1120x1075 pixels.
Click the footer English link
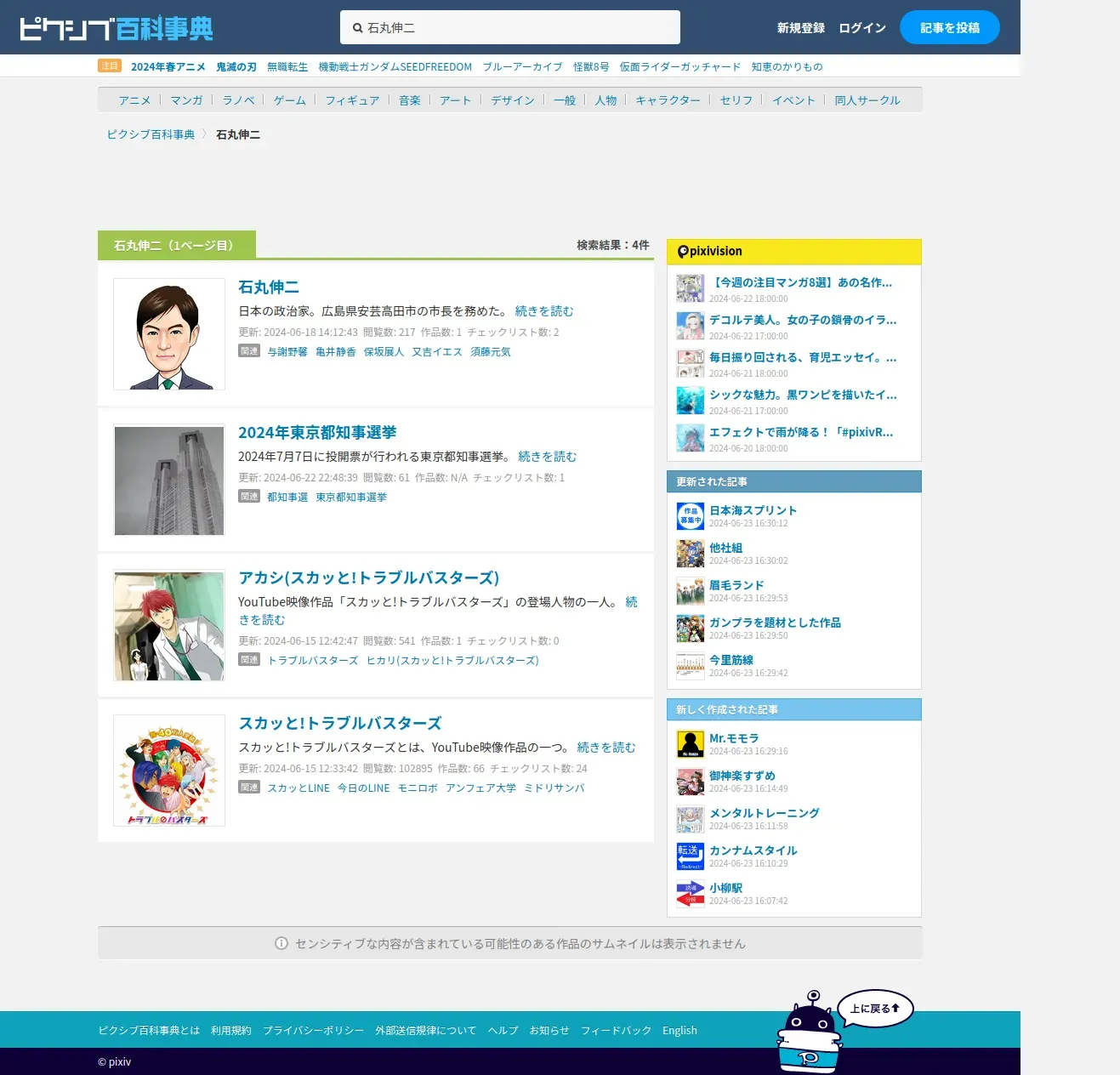click(679, 1031)
